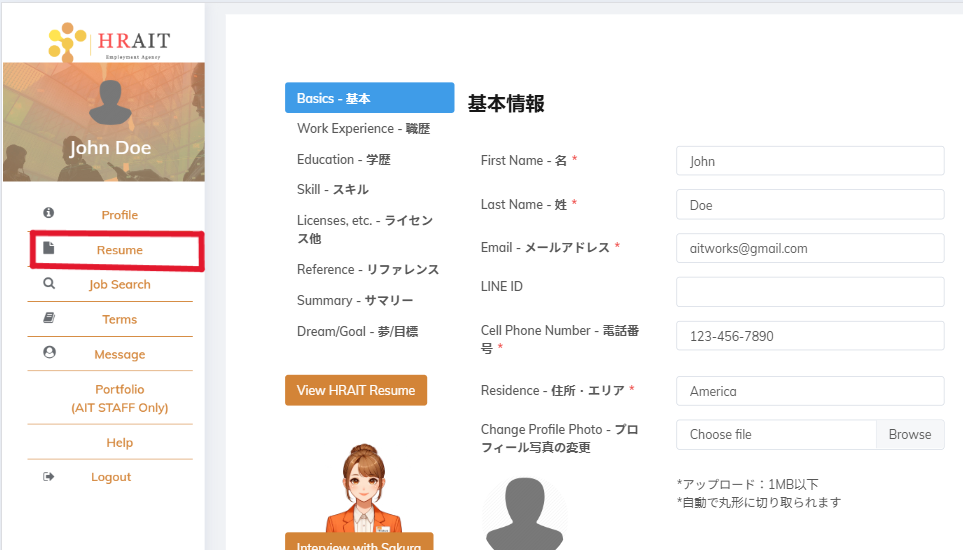The width and height of the screenshot is (963, 550).
Task: Click the Email address input field
Action: (810, 248)
